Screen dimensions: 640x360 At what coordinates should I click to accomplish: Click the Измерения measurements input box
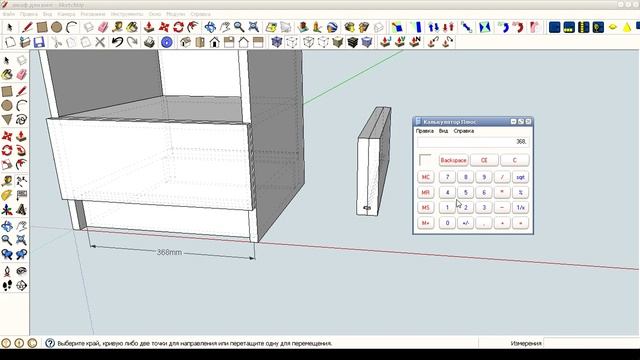pyautogui.click(x=591, y=343)
